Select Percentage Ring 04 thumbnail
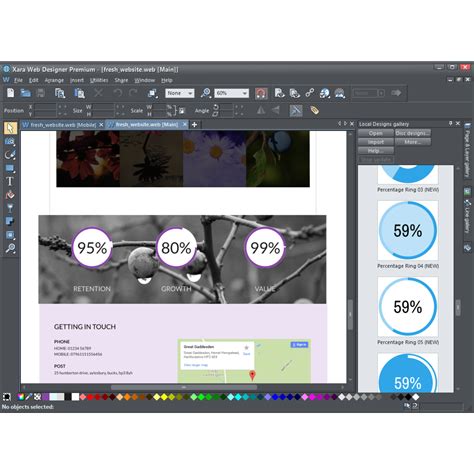Image resolution: width=474 pixels, height=474 pixels. [x=408, y=230]
